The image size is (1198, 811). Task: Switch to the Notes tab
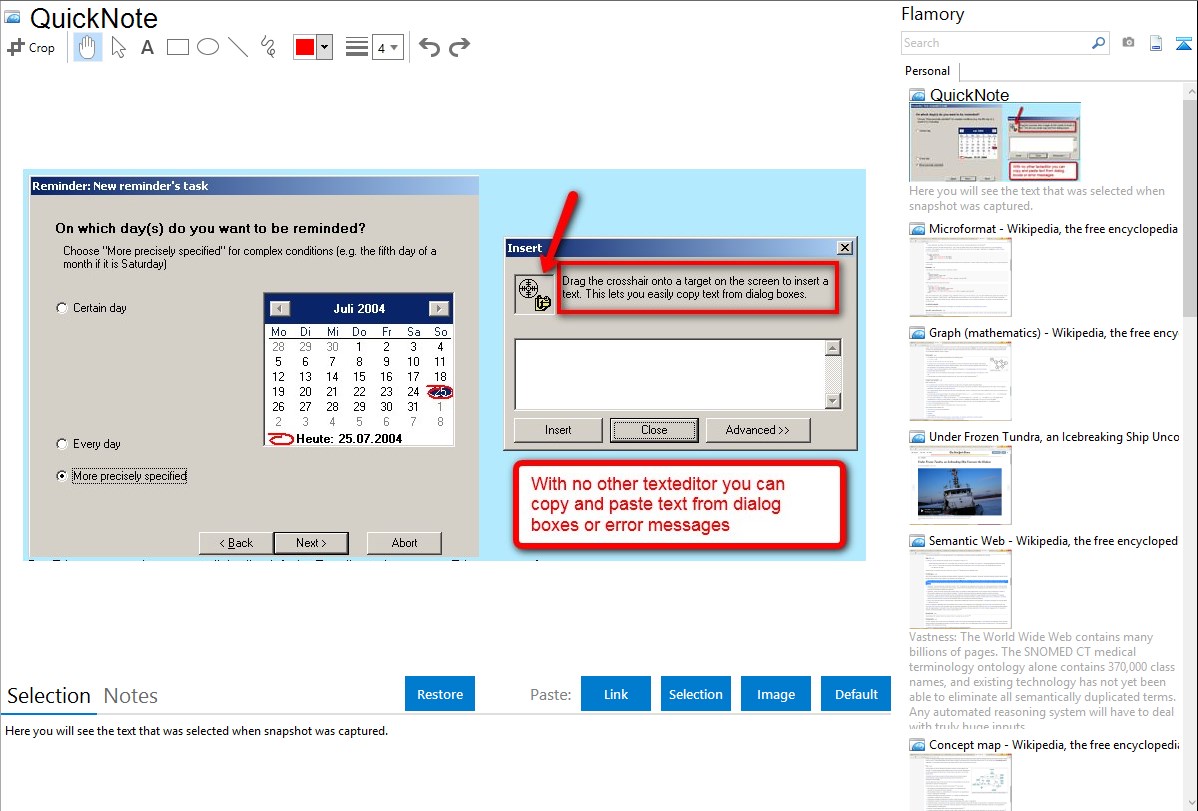pyautogui.click(x=131, y=696)
